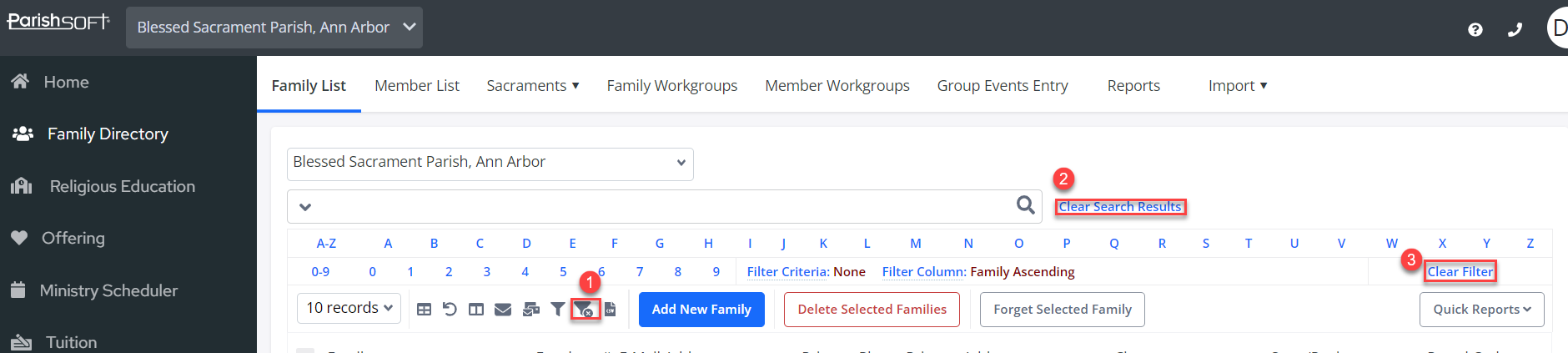Open the column chooser icon

tap(476, 310)
